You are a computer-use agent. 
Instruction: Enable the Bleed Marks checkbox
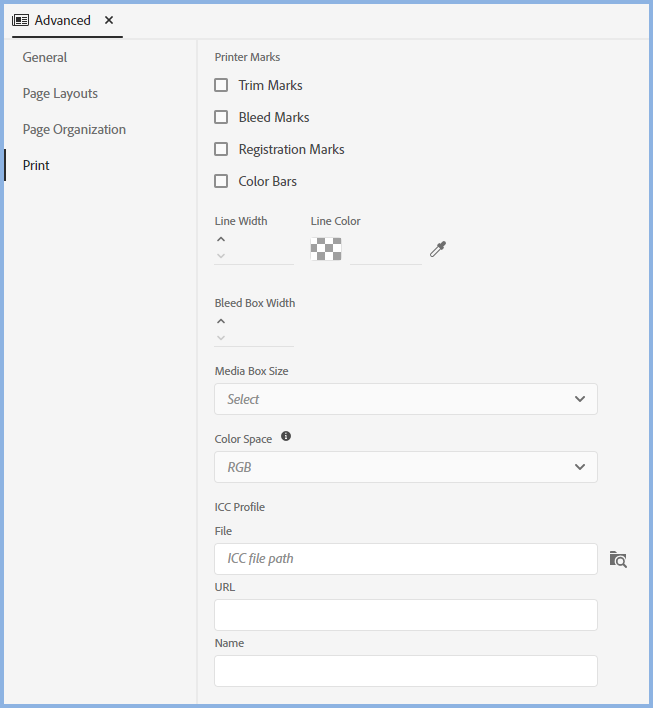click(222, 117)
